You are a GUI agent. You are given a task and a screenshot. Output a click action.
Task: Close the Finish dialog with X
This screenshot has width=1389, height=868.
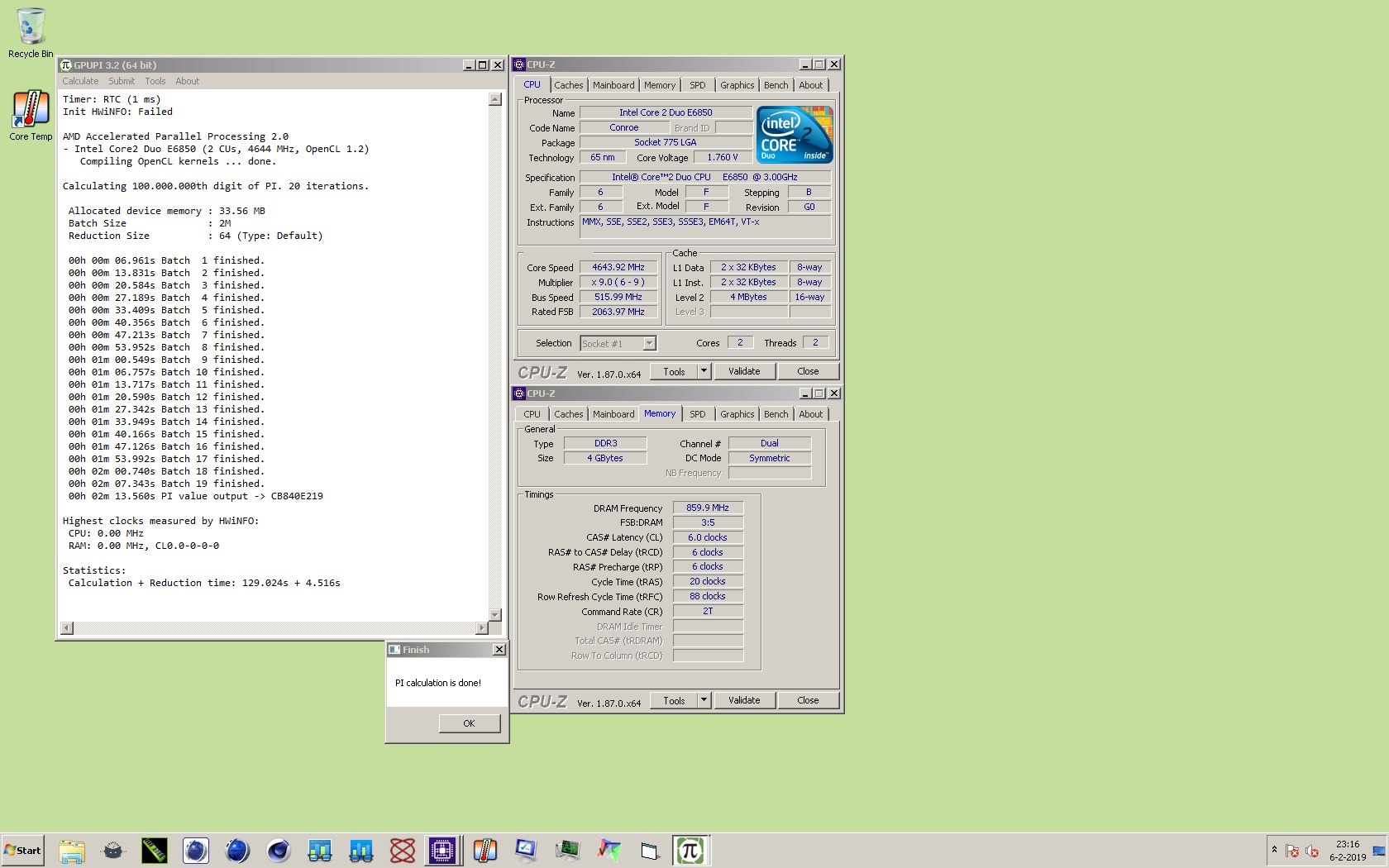(499, 650)
